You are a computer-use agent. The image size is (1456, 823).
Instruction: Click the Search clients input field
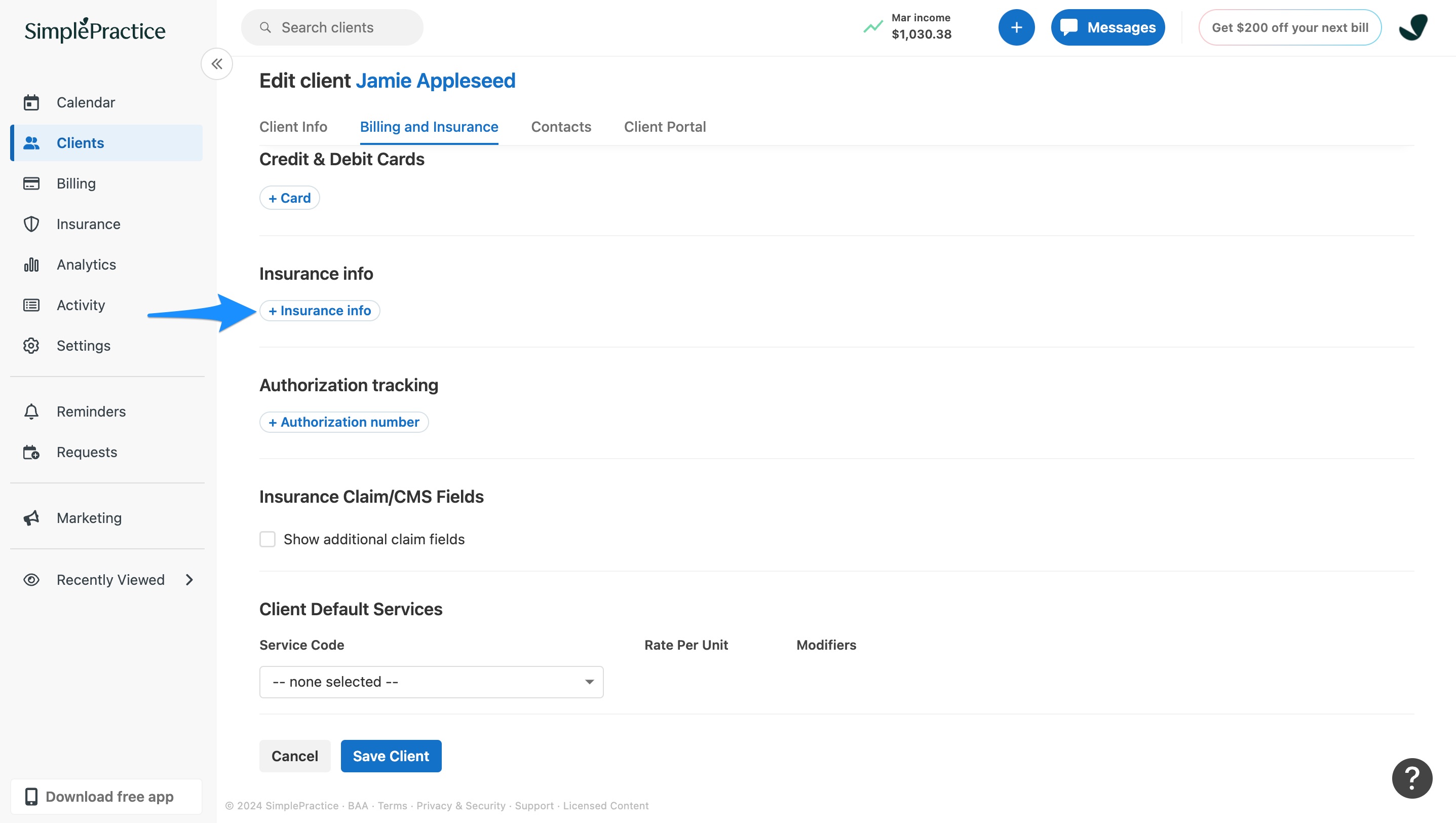coord(332,27)
